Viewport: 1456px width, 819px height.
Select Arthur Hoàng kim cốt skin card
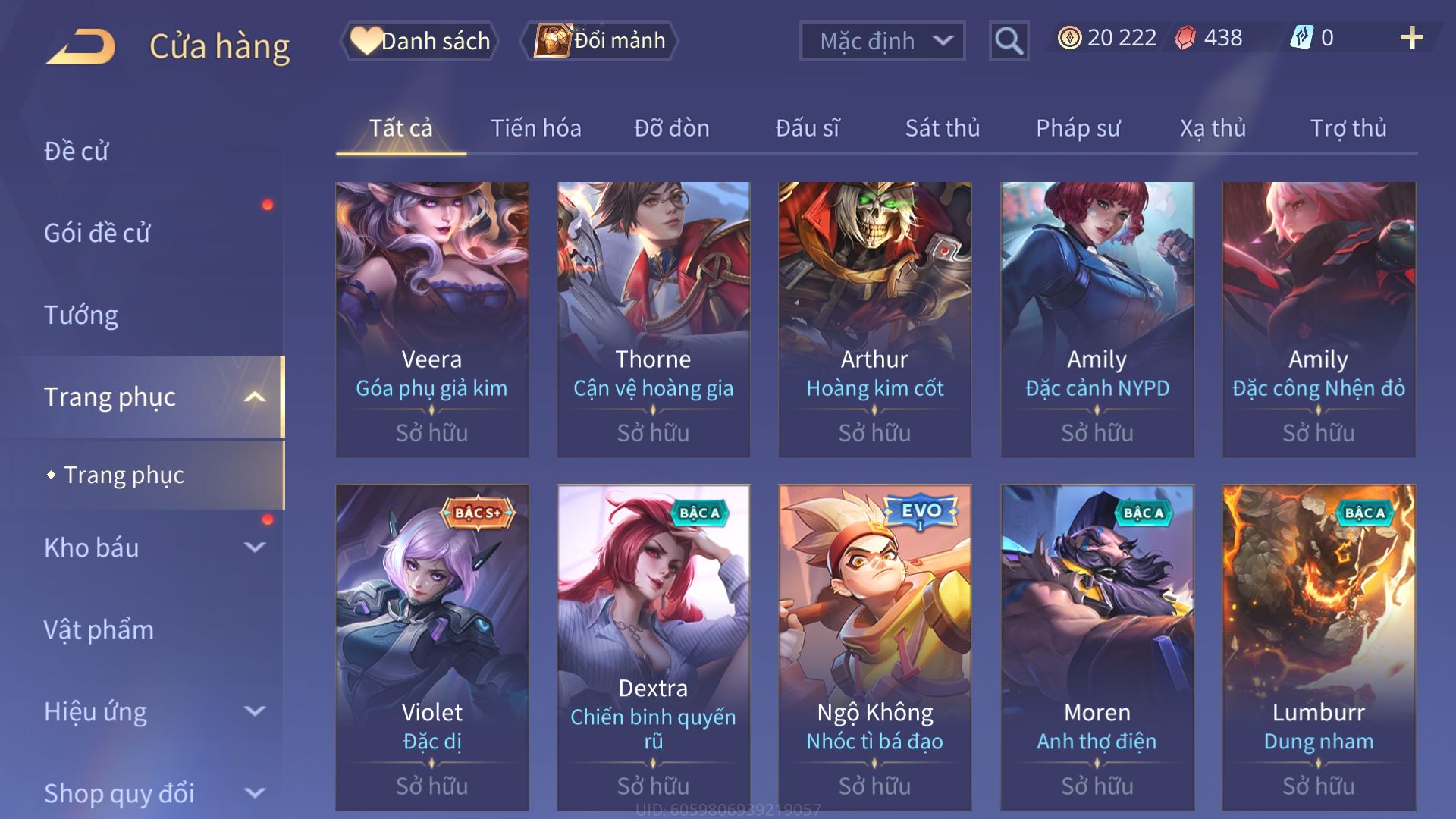[x=874, y=319]
